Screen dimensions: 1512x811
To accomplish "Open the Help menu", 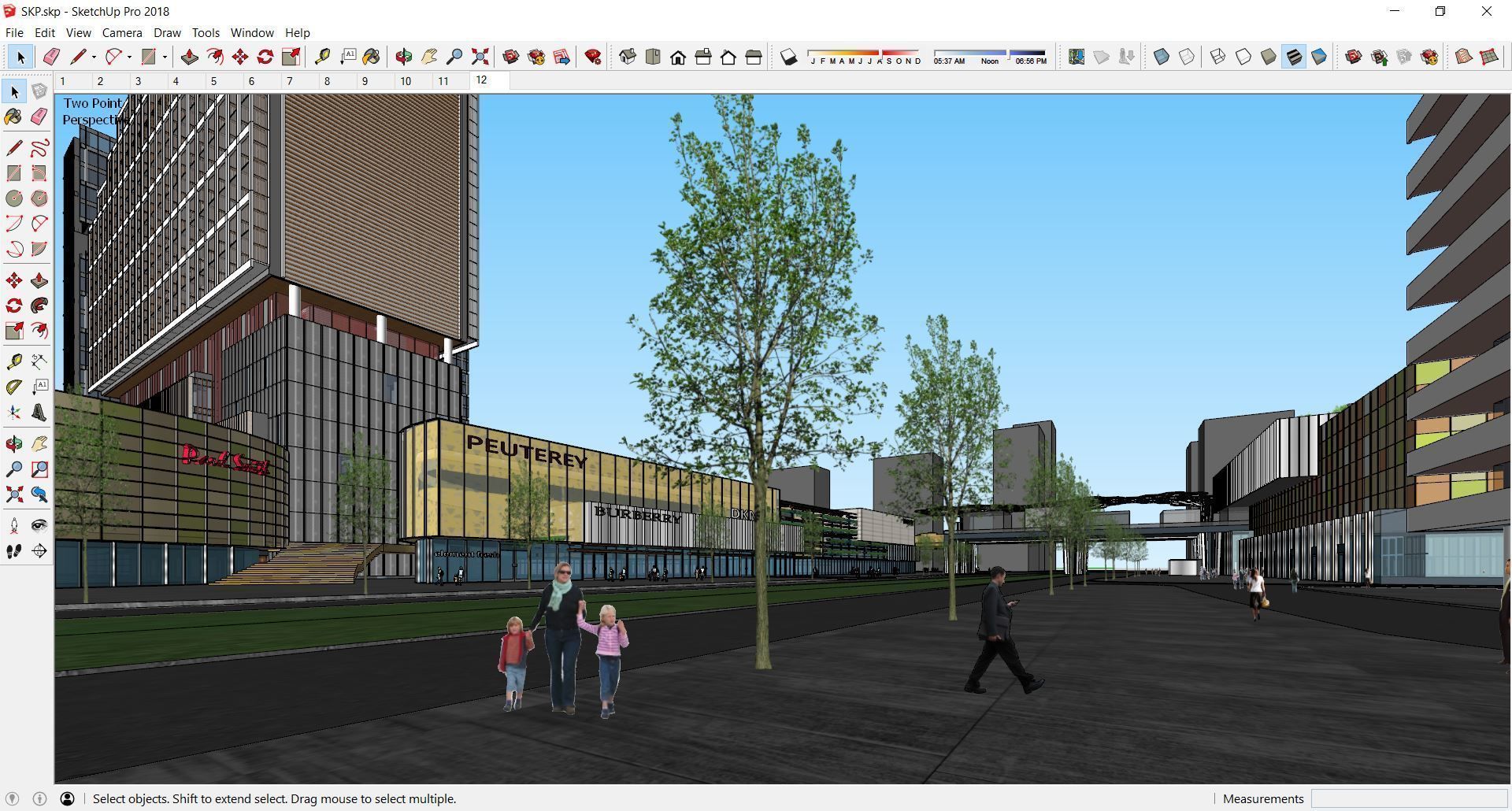I will pos(297,33).
